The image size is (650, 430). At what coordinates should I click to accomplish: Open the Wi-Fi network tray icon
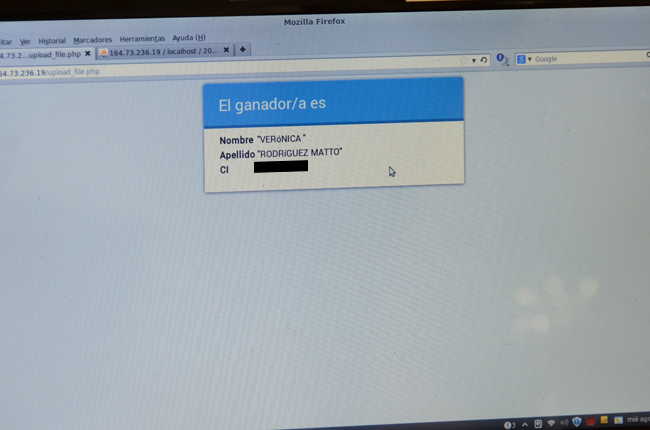tap(551, 421)
